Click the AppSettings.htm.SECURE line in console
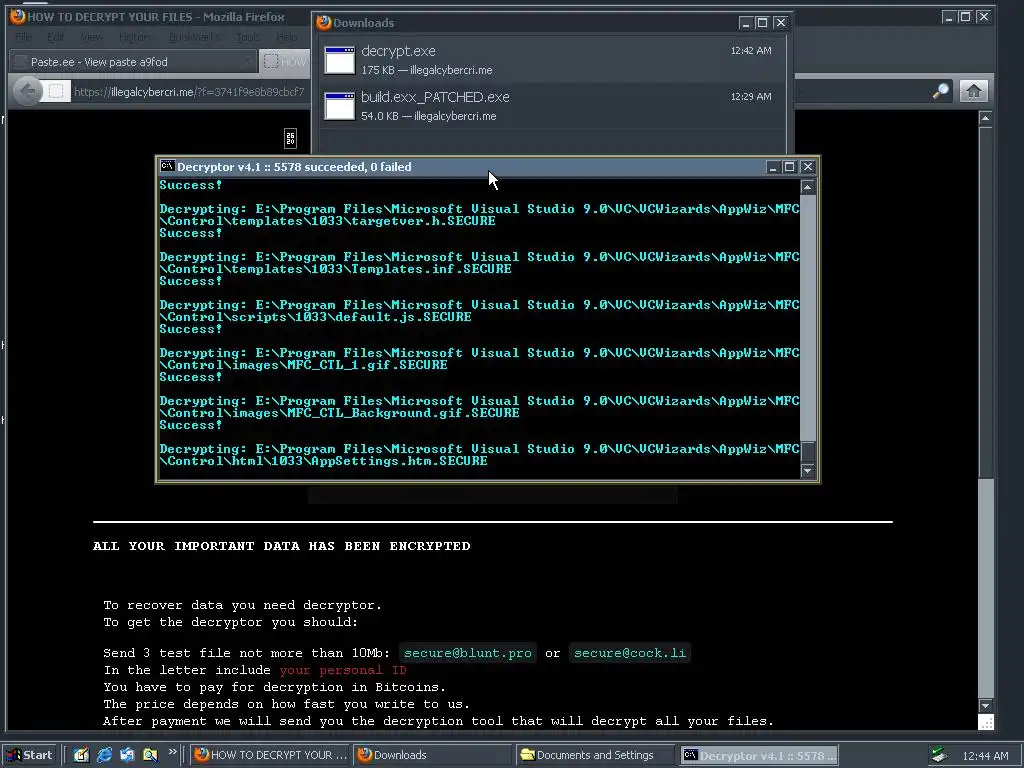The width and height of the screenshot is (1024, 768). tap(323, 460)
